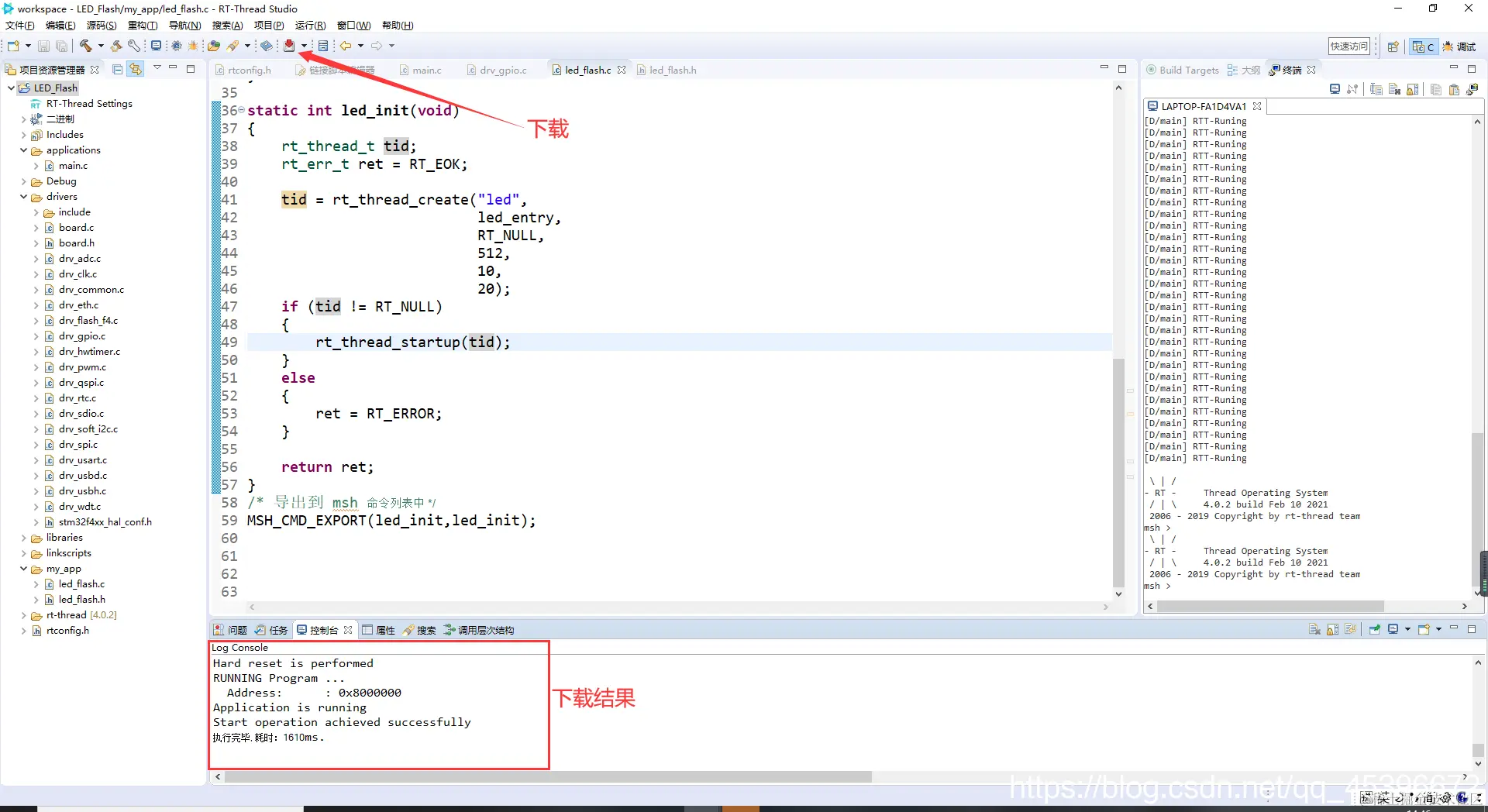Click the wrench settings icon in toolbar
The height and width of the screenshot is (812, 1488).
click(x=134, y=46)
